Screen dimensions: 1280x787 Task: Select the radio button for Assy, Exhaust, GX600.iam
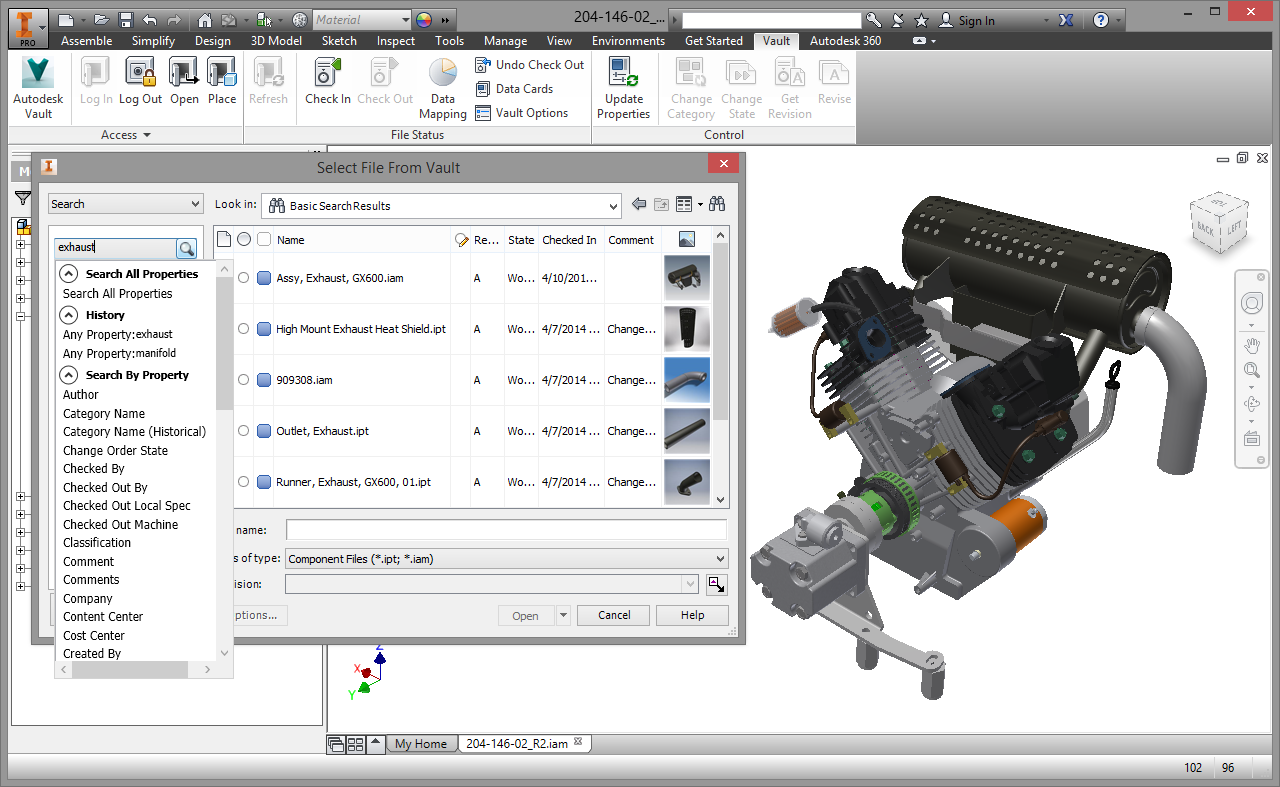click(x=244, y=278)
